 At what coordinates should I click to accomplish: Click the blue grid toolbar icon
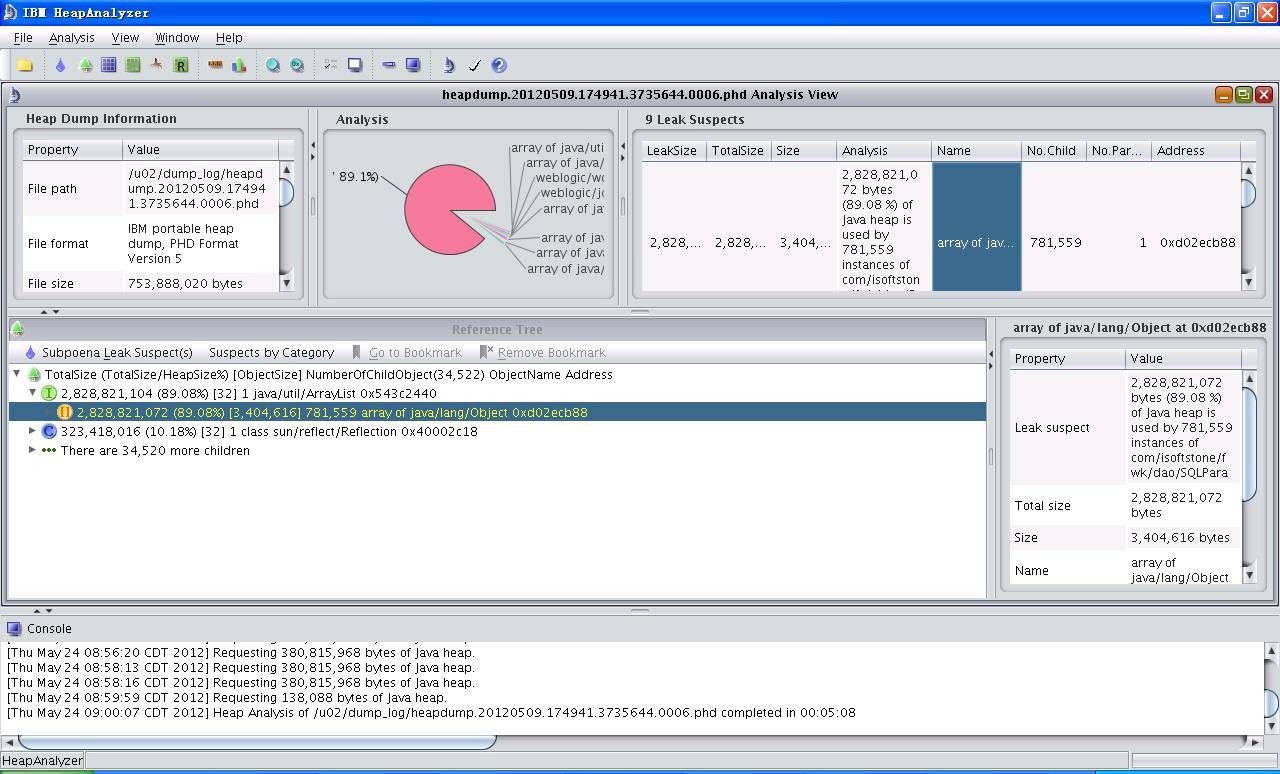pos(109,65)
